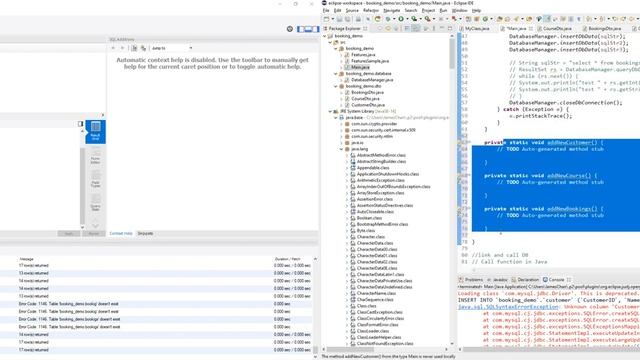Click the Open Type icon in toolbar
The image size is (640, 360).
pyautogui.click(x=499, y=19)
